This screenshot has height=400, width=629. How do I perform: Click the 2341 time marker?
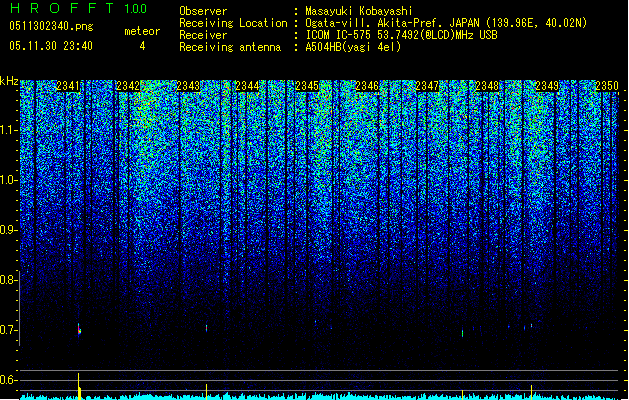point(68,86)
